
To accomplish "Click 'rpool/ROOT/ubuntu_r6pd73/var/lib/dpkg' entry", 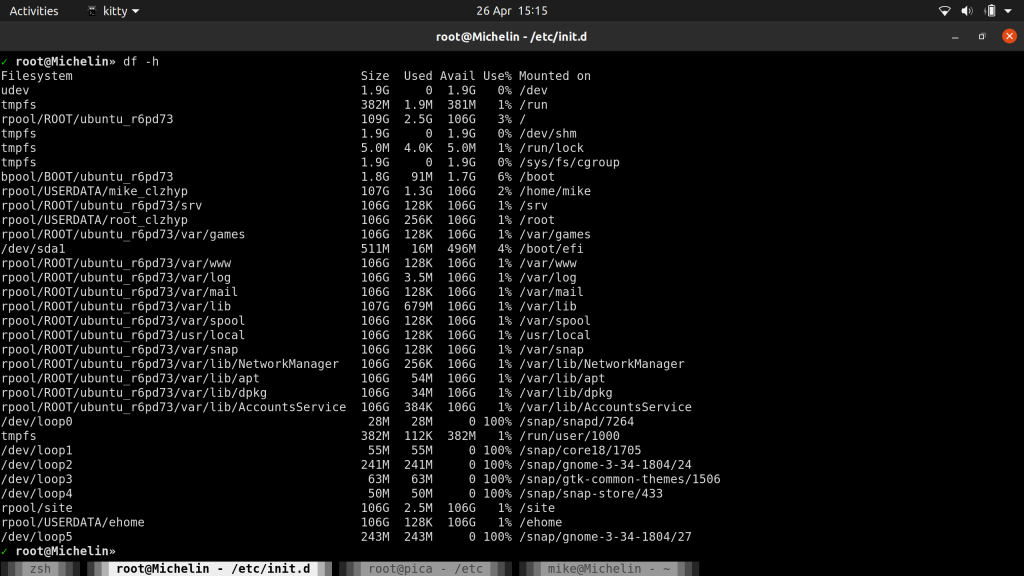I will 134,392.
